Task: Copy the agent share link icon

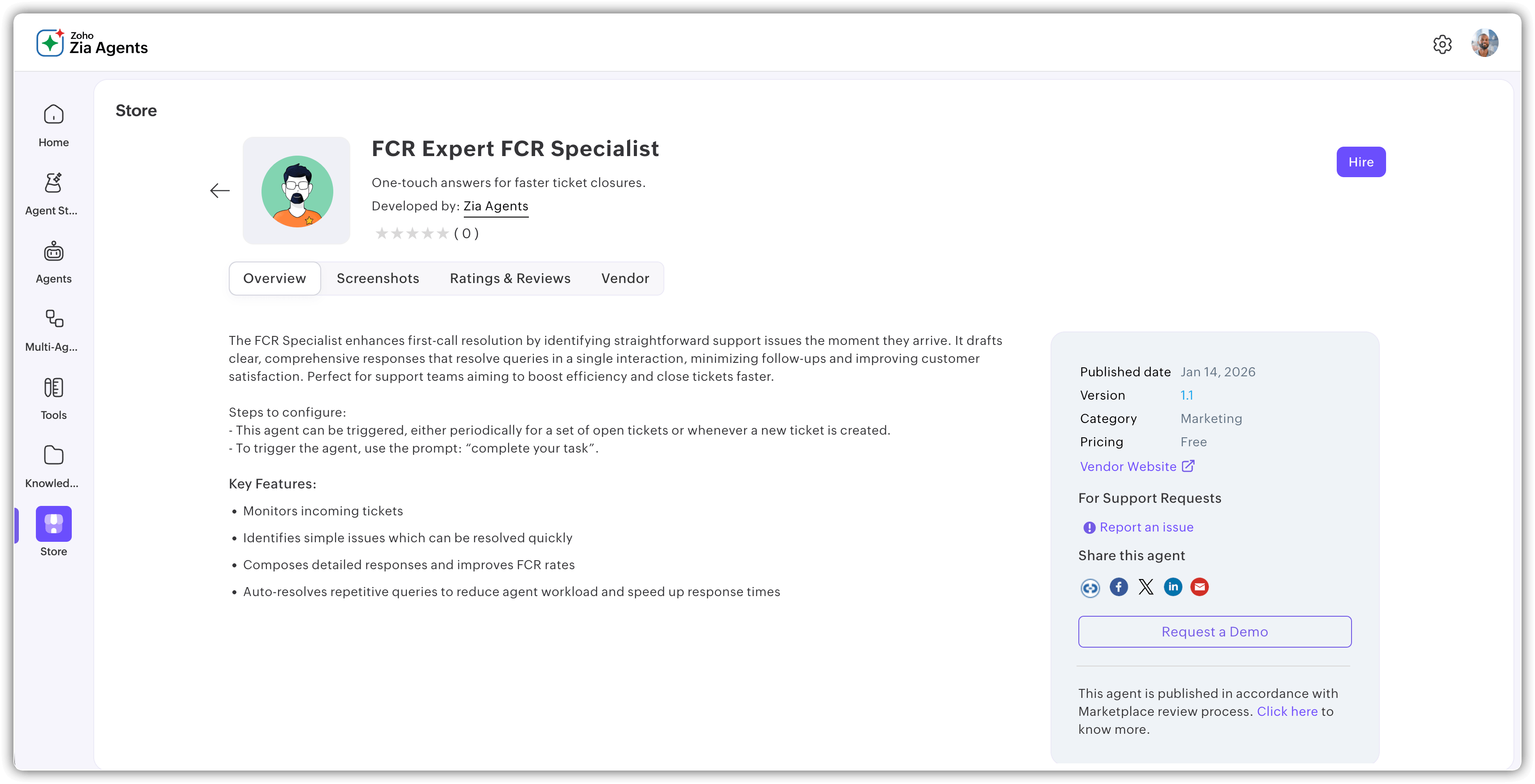Action: [1090, 588]
